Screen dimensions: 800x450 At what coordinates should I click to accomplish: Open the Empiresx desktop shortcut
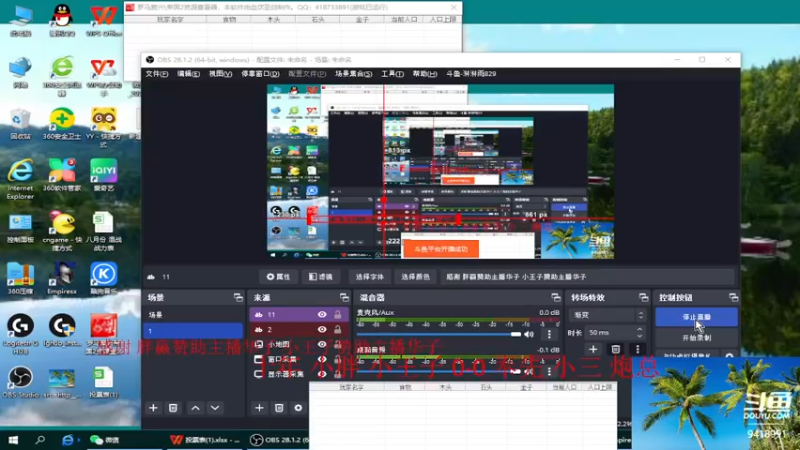(x=62, y=279)
